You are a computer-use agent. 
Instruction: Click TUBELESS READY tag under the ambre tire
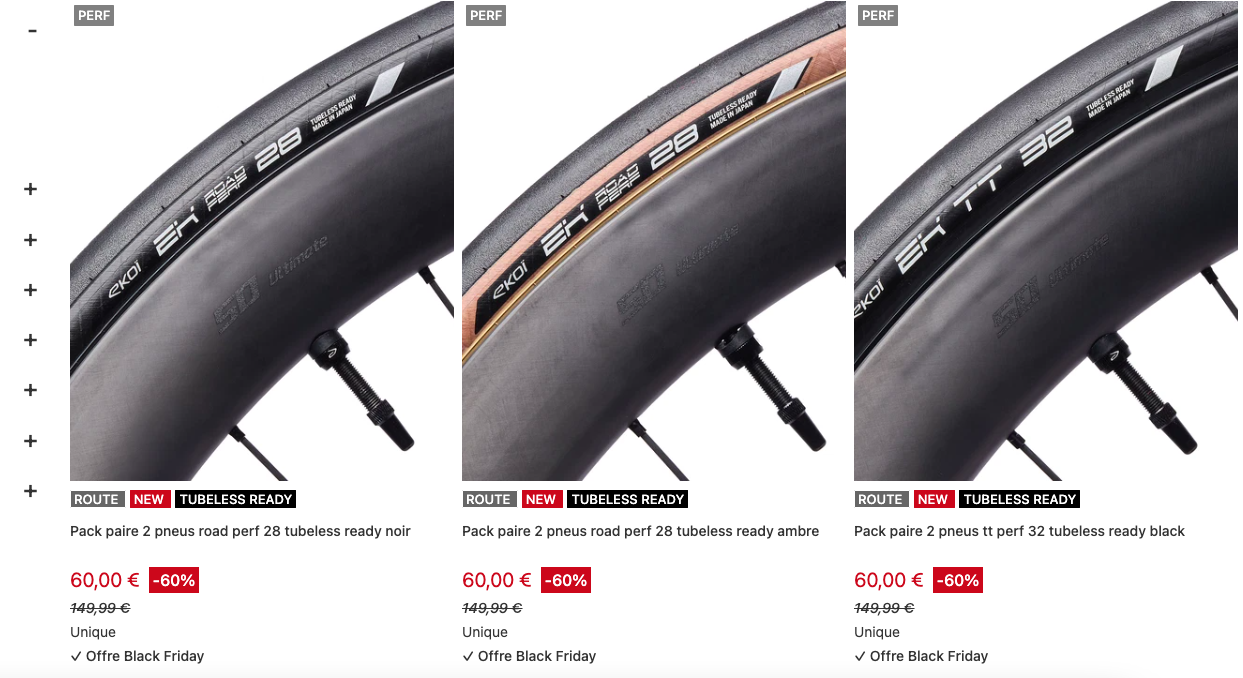click(628, 499)
